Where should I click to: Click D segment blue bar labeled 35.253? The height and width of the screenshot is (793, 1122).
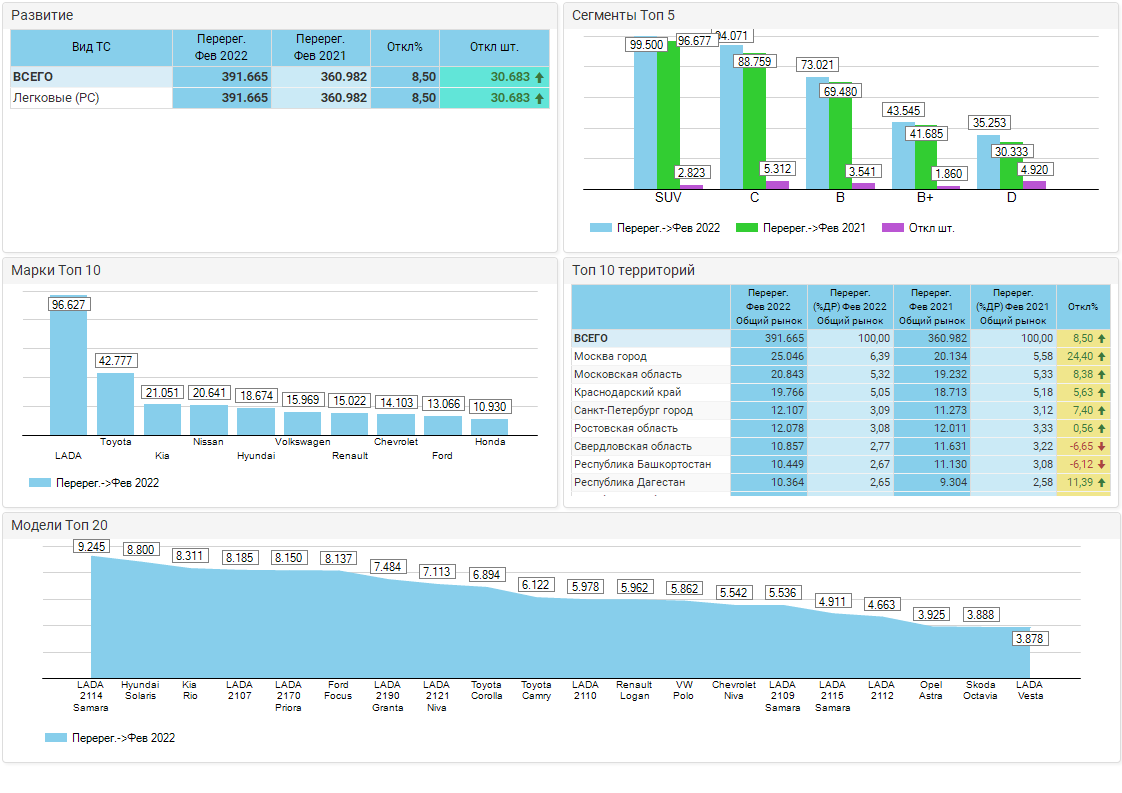[x=988, y=162]
